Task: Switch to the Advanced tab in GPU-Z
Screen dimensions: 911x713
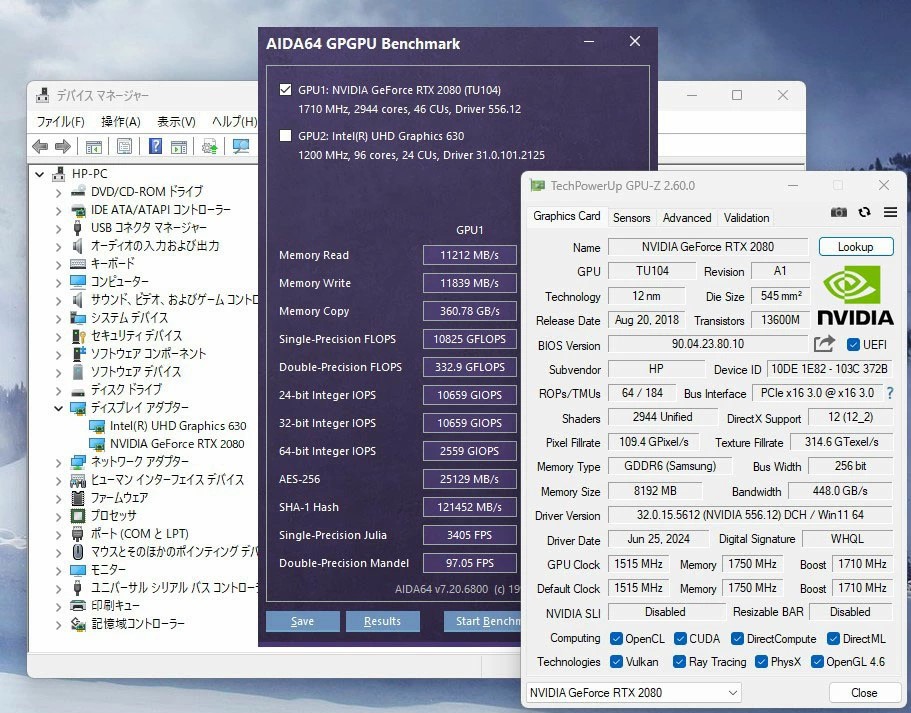Action: 687,218
